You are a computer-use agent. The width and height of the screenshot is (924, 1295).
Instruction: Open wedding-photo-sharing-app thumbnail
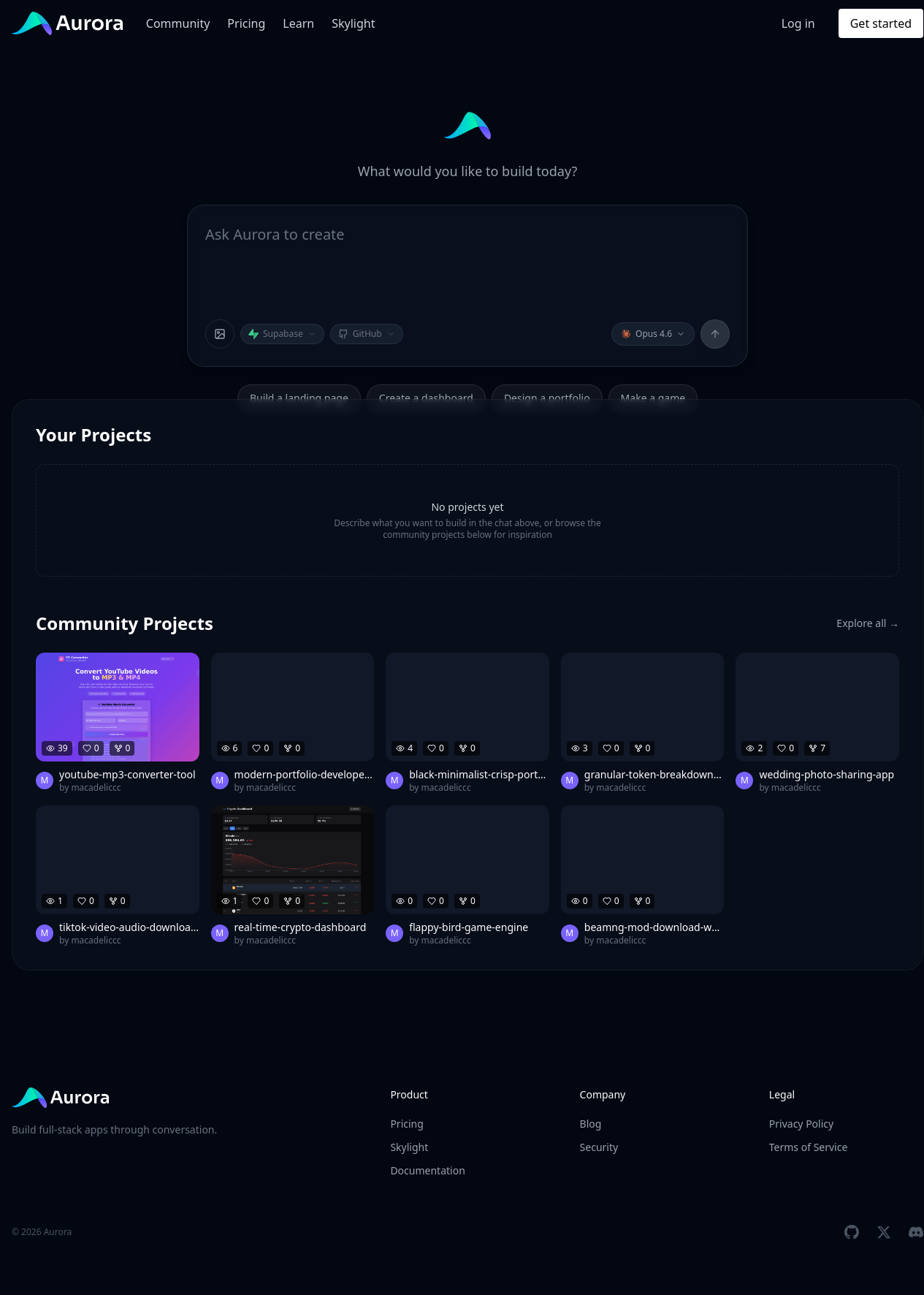tap(817, 707)
